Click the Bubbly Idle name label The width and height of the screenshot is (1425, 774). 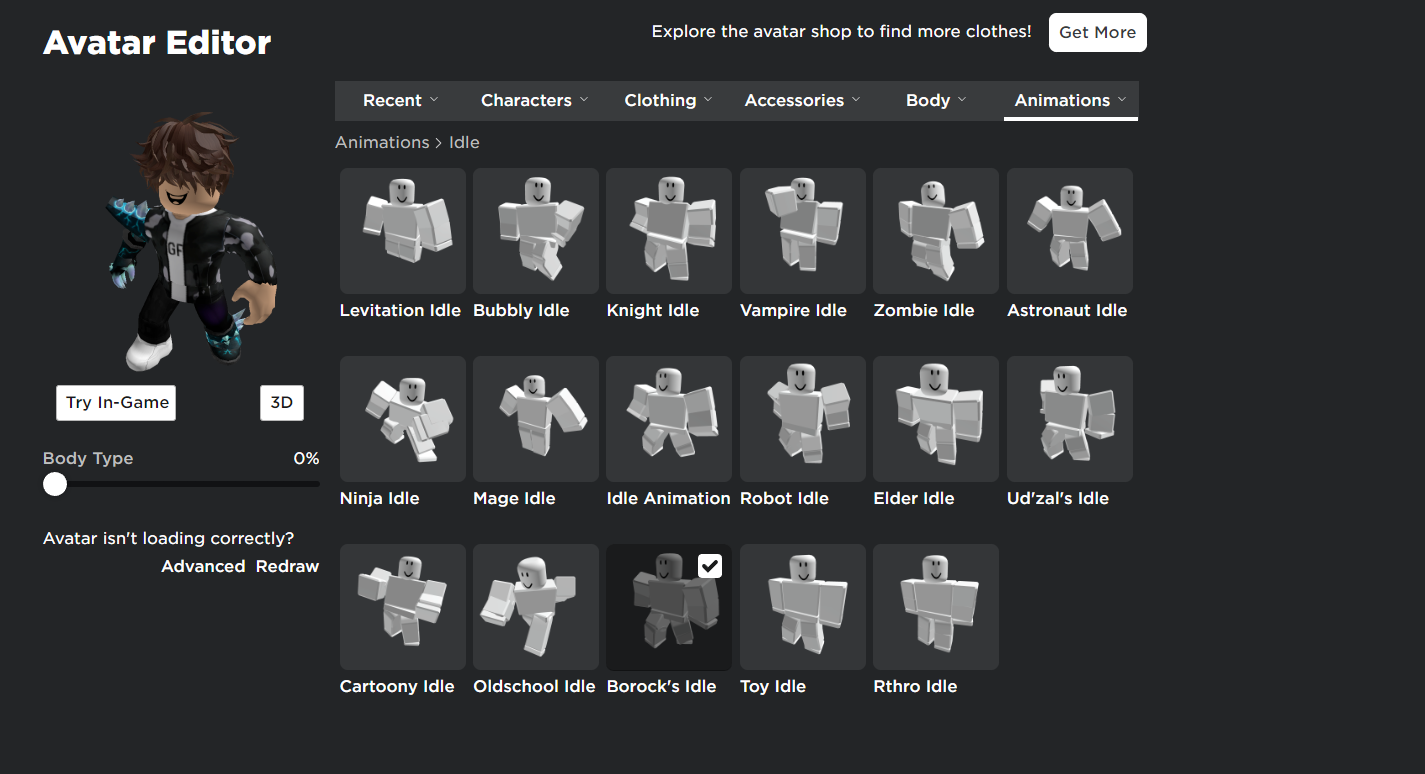point(521,310)
